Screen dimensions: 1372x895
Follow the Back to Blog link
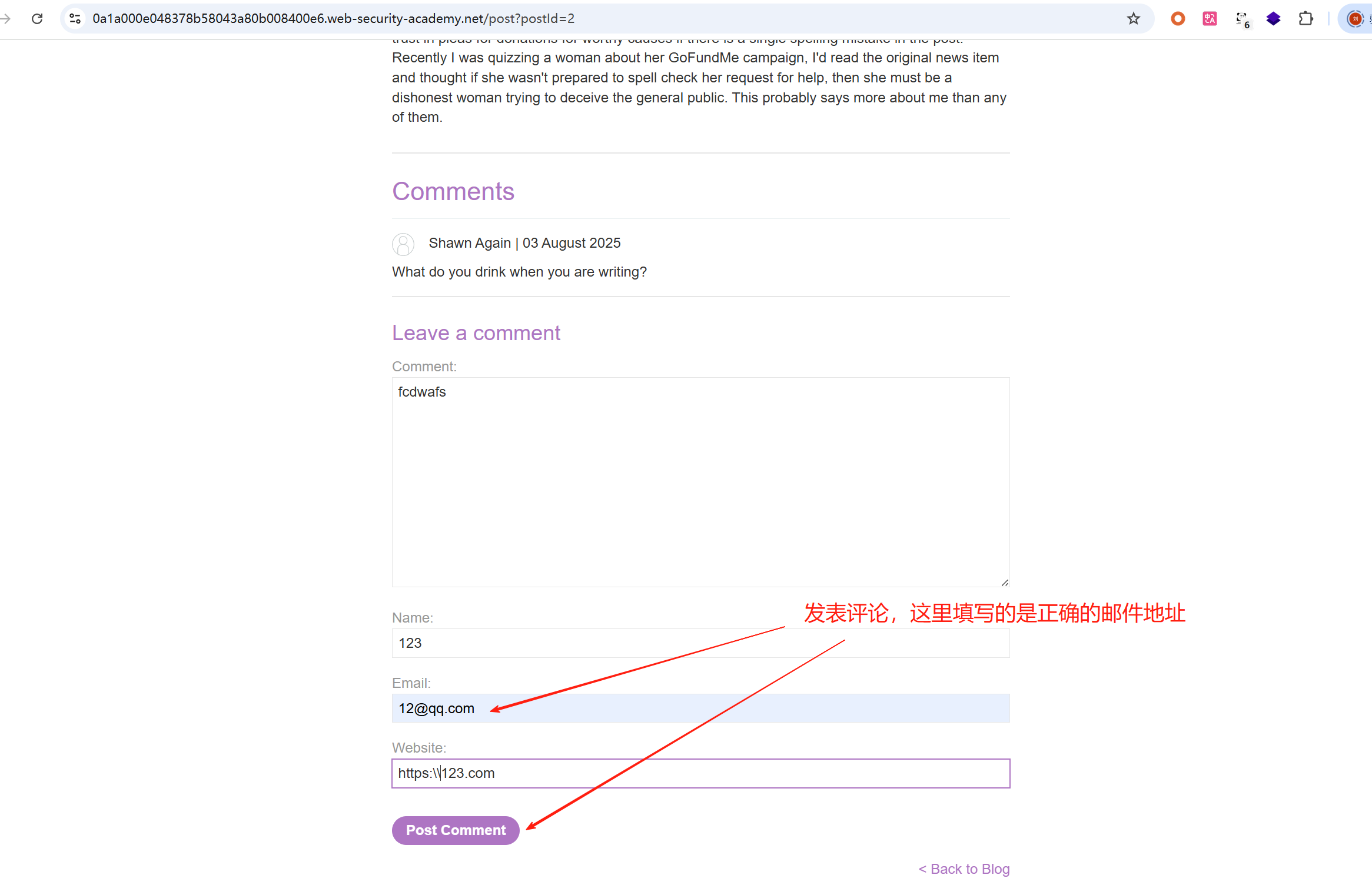click(964, 869)
